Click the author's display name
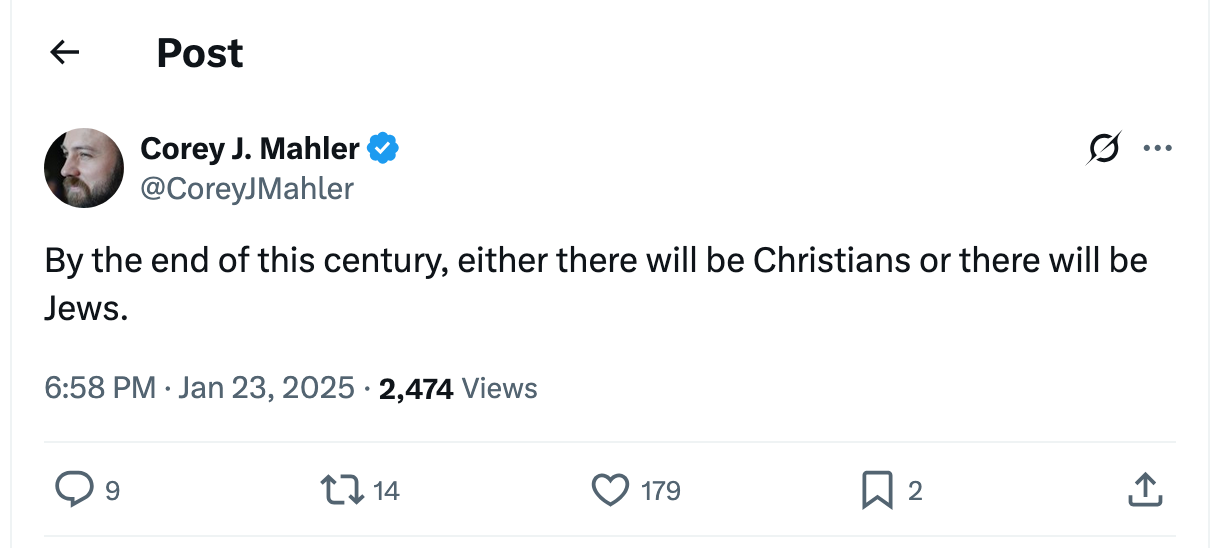 [x=250, y=149]
